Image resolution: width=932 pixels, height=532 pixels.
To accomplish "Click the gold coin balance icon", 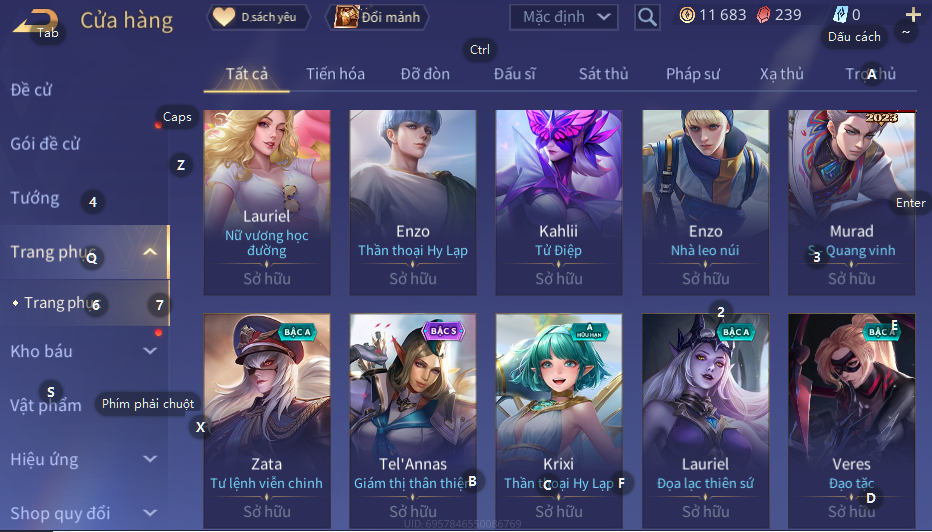I will (x=687, y=15).
